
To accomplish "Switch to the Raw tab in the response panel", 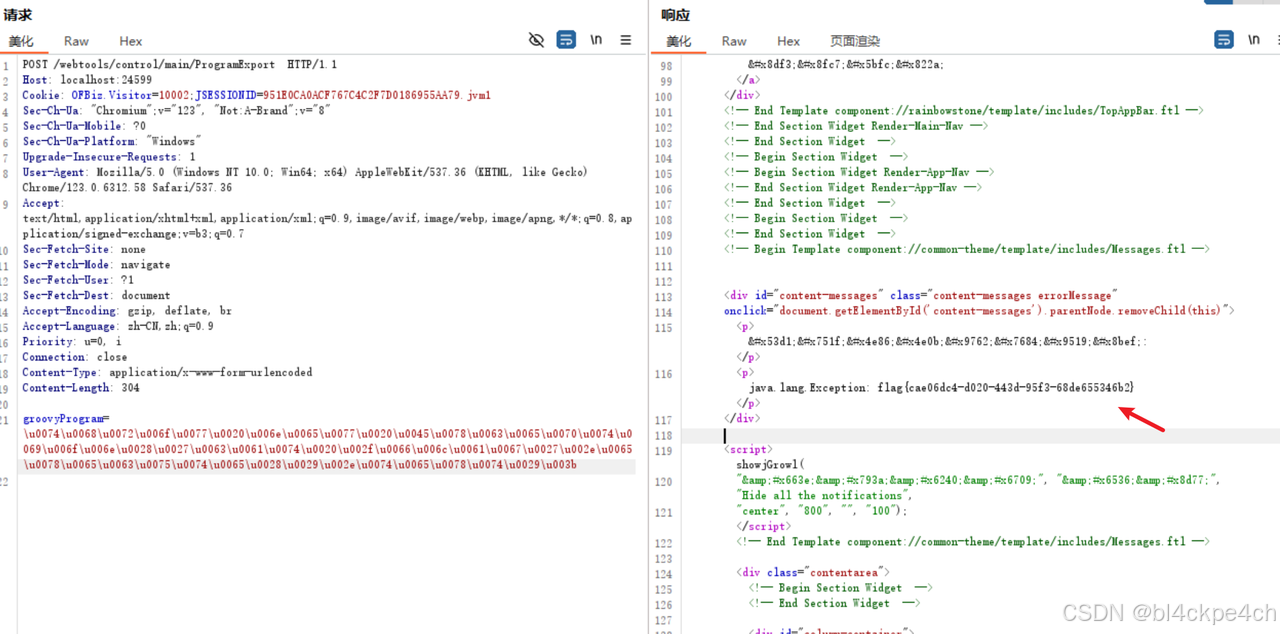I will [x=734, y=41].
